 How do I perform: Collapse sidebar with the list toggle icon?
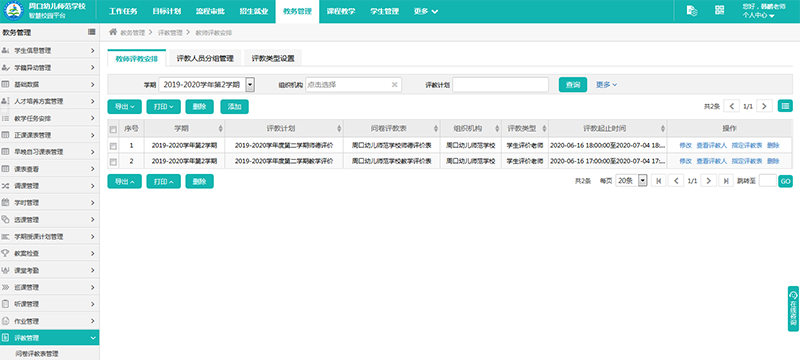(91, 32)
